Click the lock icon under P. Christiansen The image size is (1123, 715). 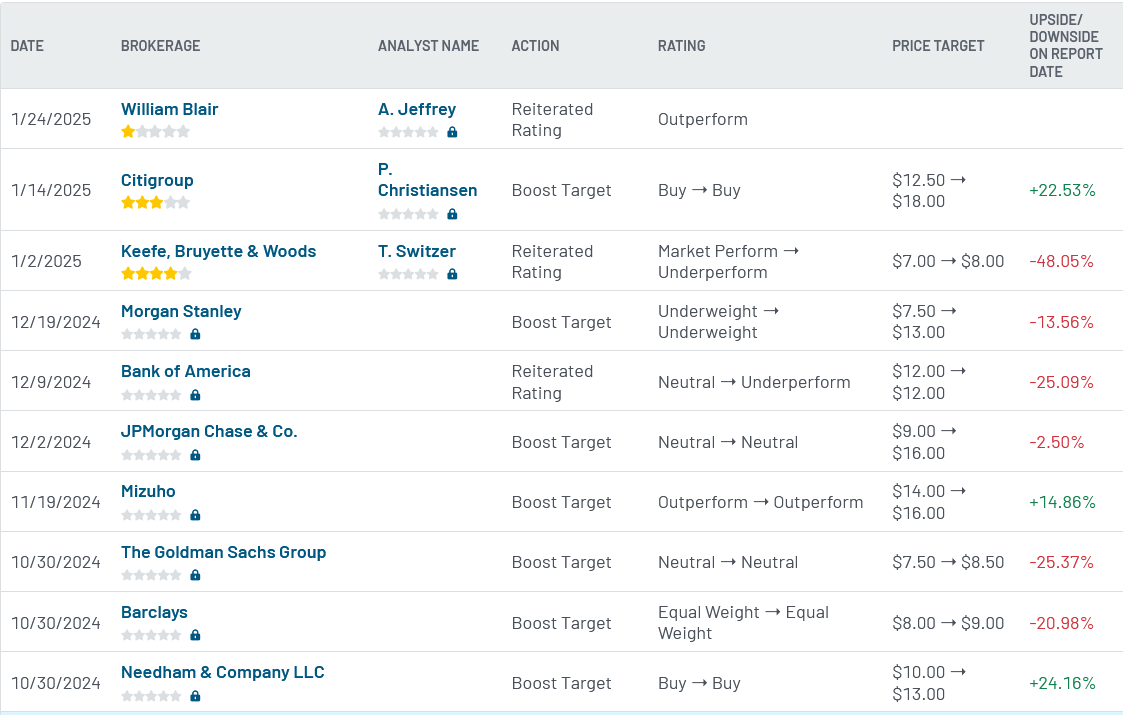(x=452, y=213)
